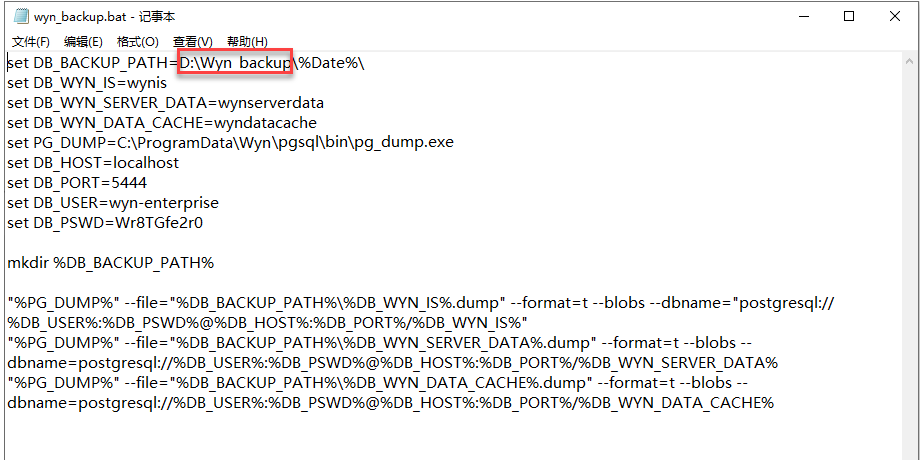
Task: Close the wyn_backup.bat Notepad window
Action: pos(894,16)
